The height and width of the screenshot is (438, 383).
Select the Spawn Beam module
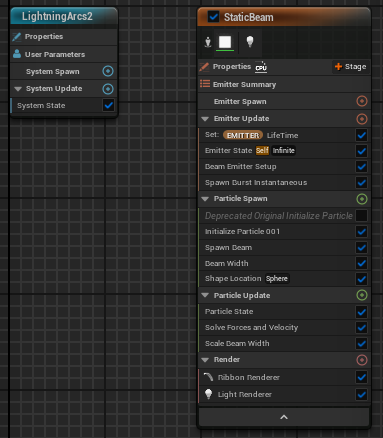pos(284,247)
